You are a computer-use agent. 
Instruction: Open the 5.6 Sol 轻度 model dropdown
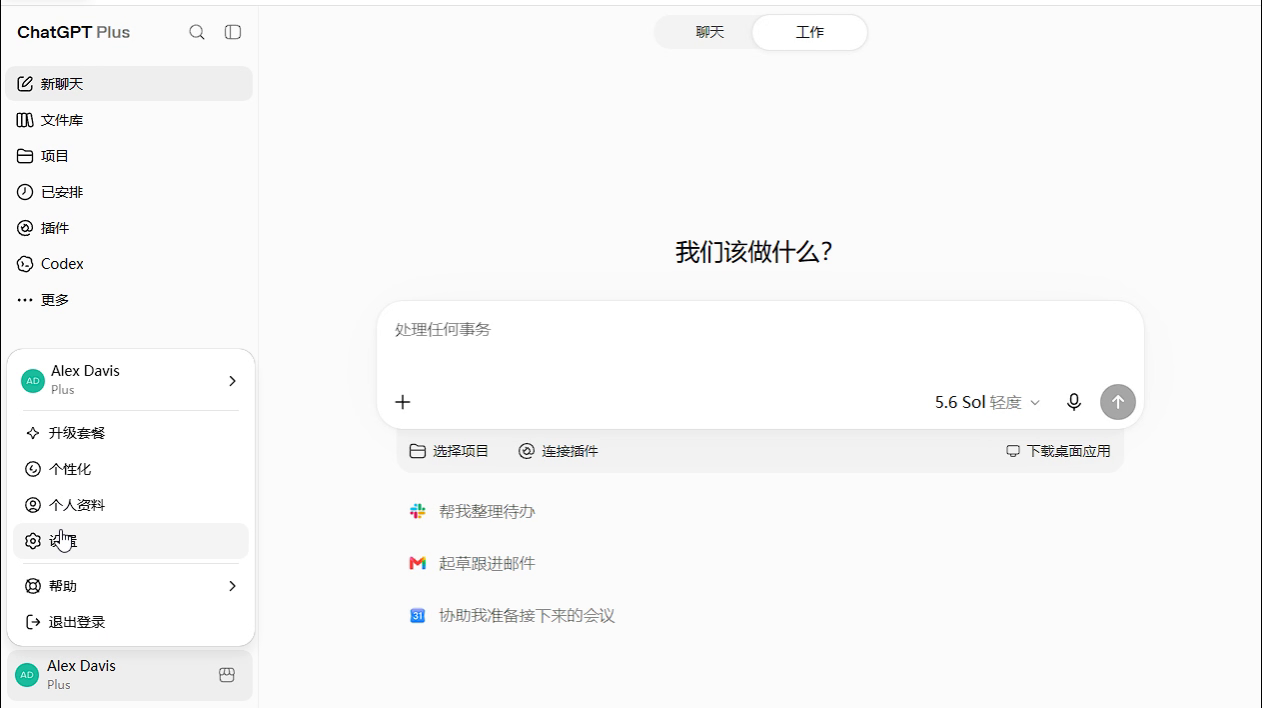pyautogui.click(x=988, y=402)
